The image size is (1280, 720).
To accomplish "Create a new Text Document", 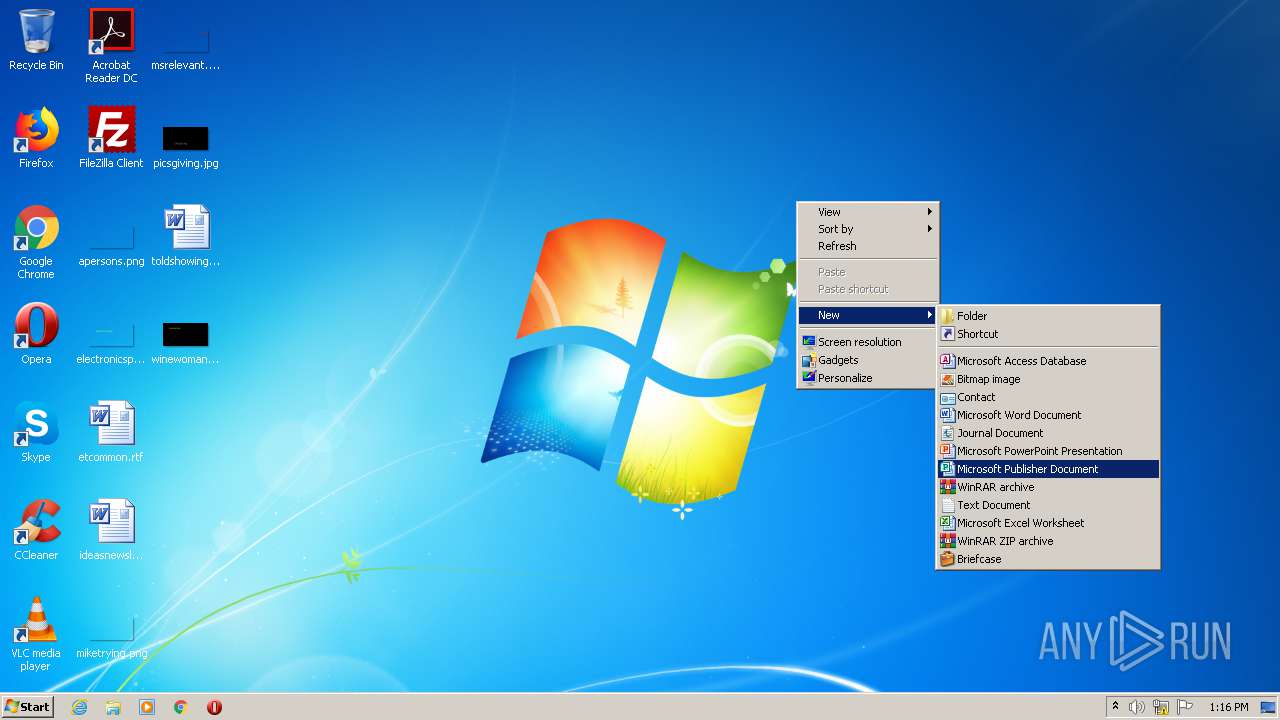I will tap(1048, 505).
